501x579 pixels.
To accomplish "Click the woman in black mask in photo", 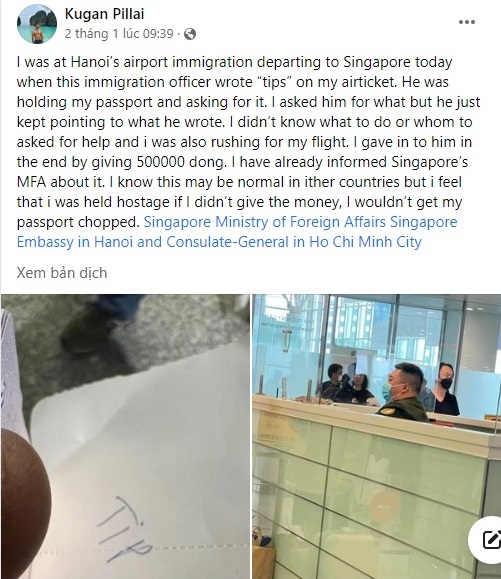I will point(445,388).
